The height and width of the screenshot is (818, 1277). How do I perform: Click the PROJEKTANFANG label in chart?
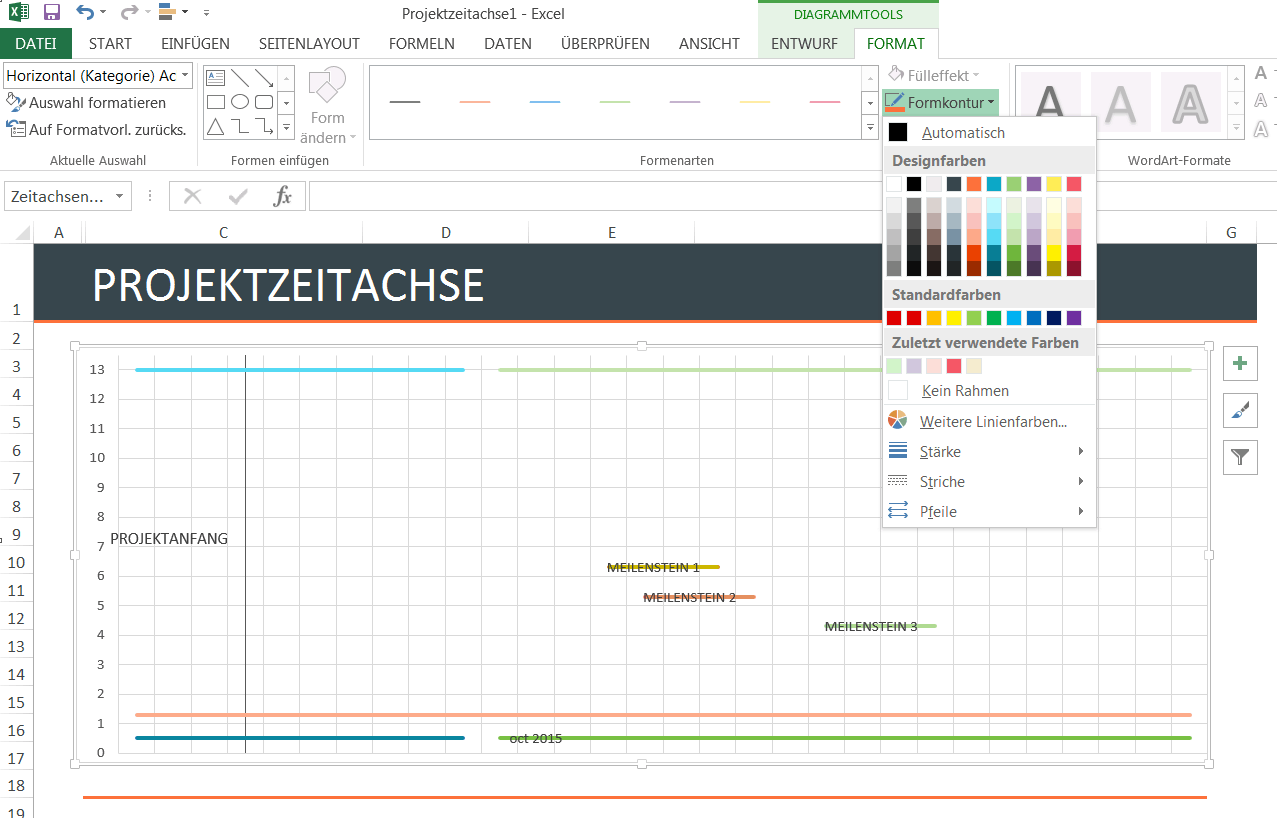[x=169, y=539]
